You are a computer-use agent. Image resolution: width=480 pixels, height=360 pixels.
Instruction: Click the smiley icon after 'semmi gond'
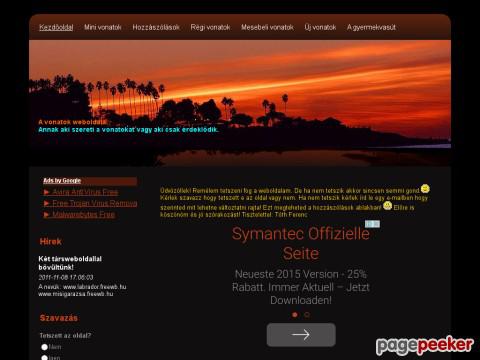(425, 189)
